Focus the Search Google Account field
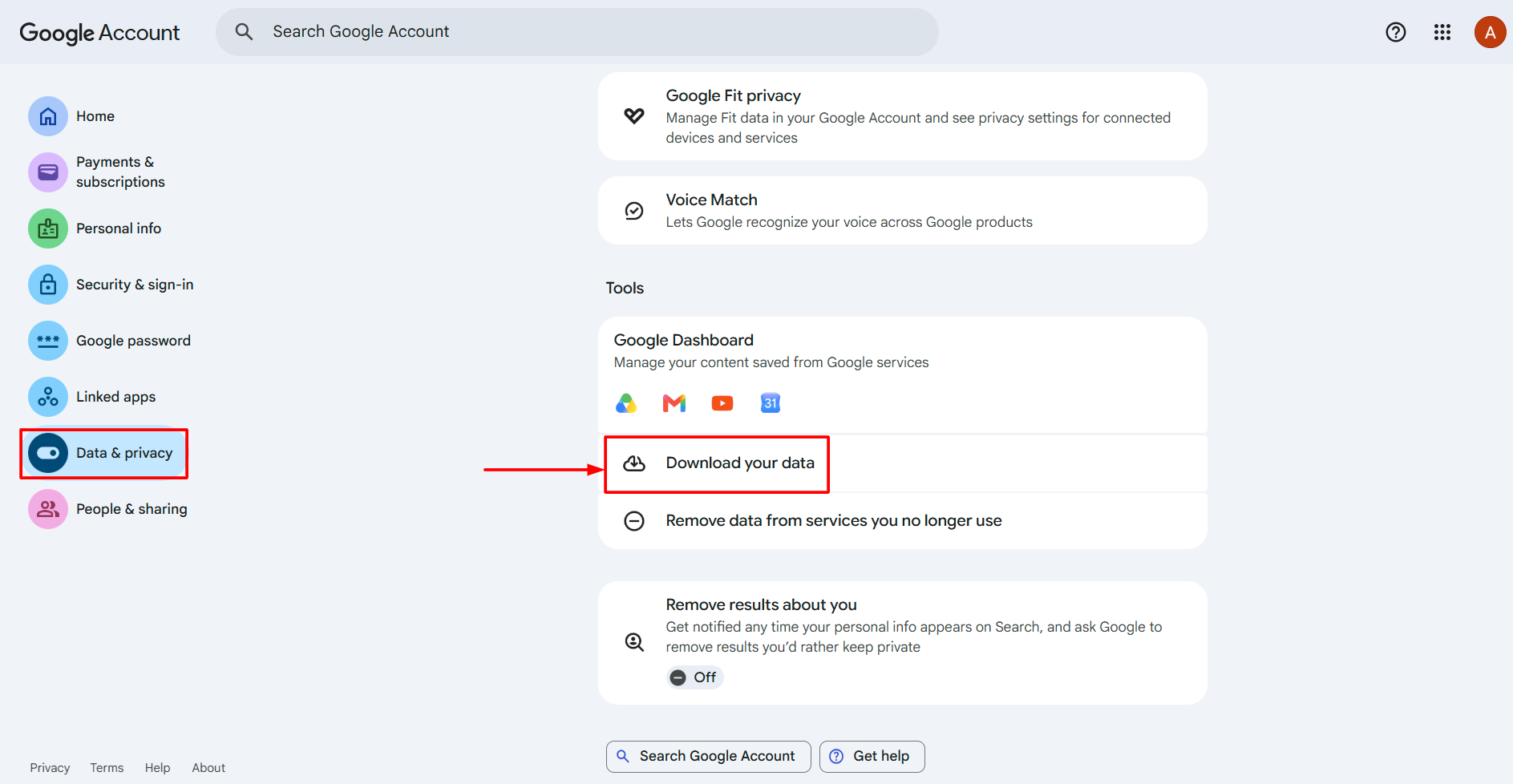Image resolution: width=1513 pixels, height=784 pixels. pos(577,32)
